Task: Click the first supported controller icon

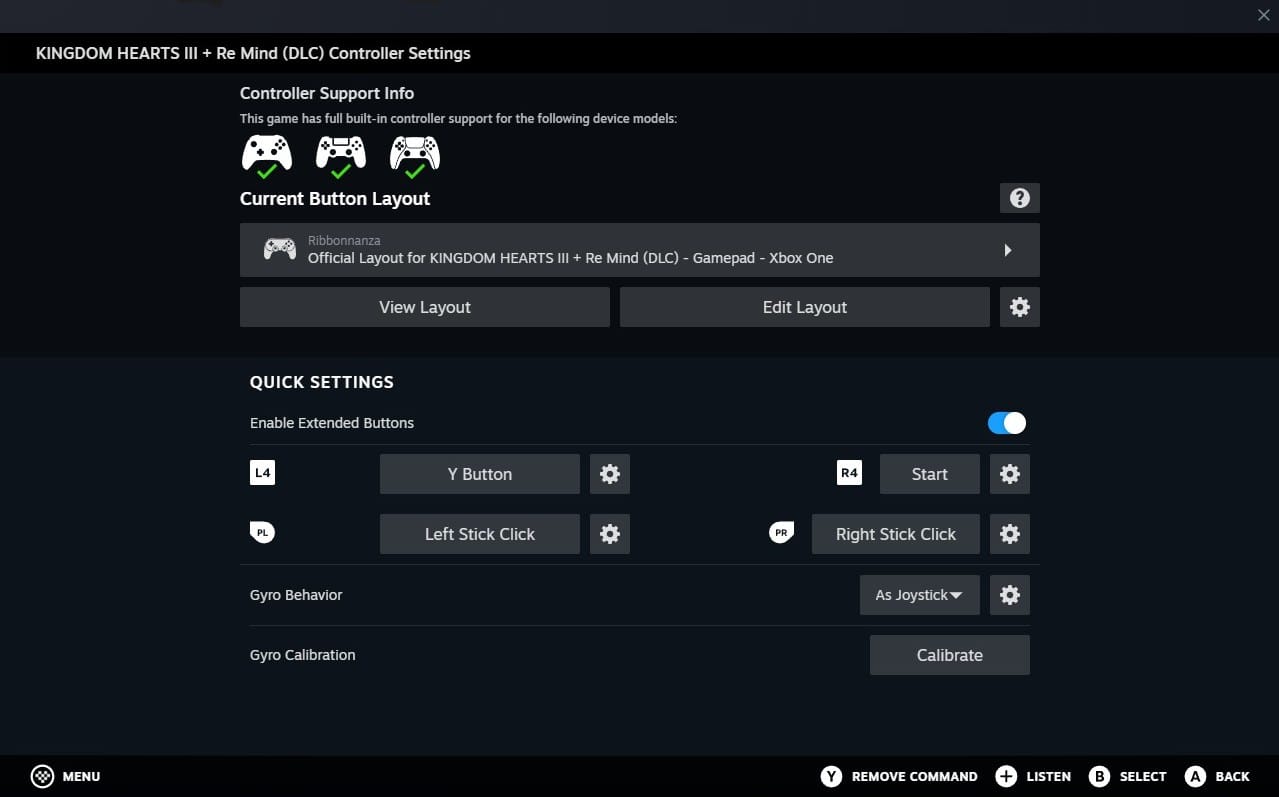Action: [267, 156]
